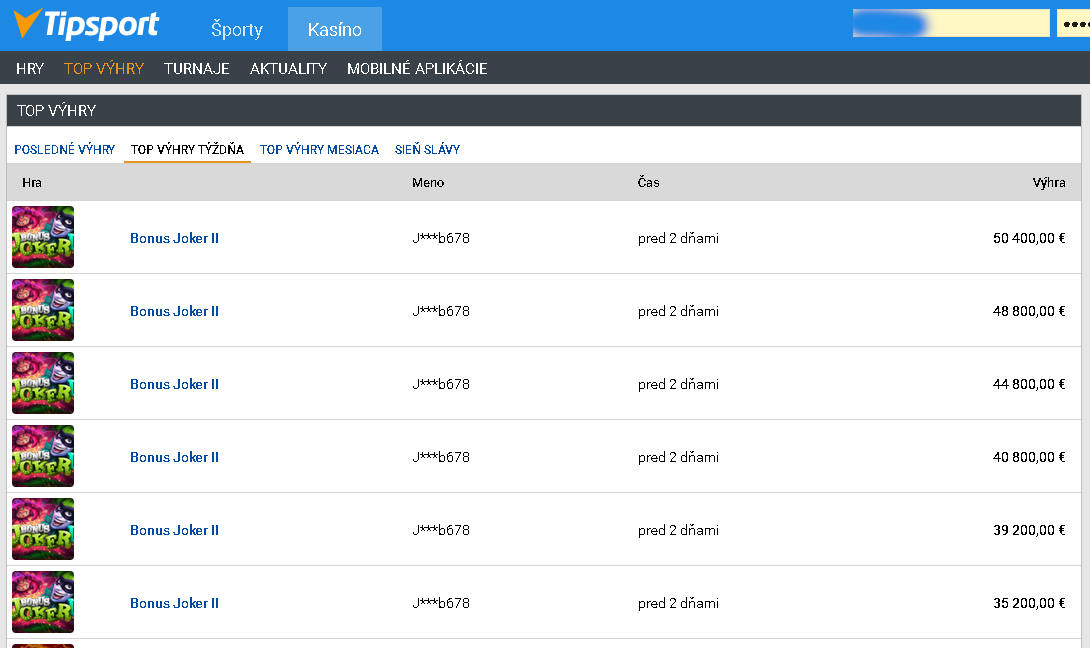Click the Tipsport logo
Viewport: 1090px width, 648px height.
86,24
